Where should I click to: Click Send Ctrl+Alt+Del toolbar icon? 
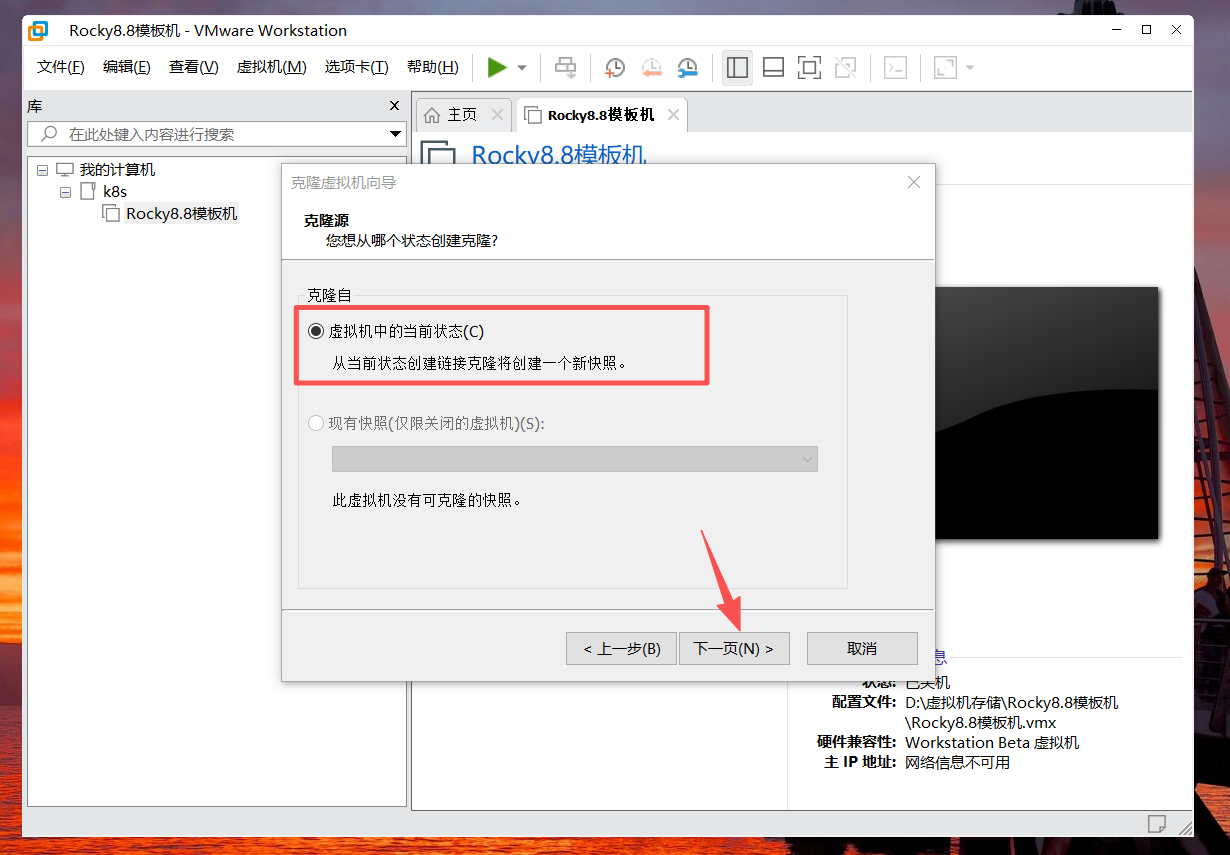(566, 67)
